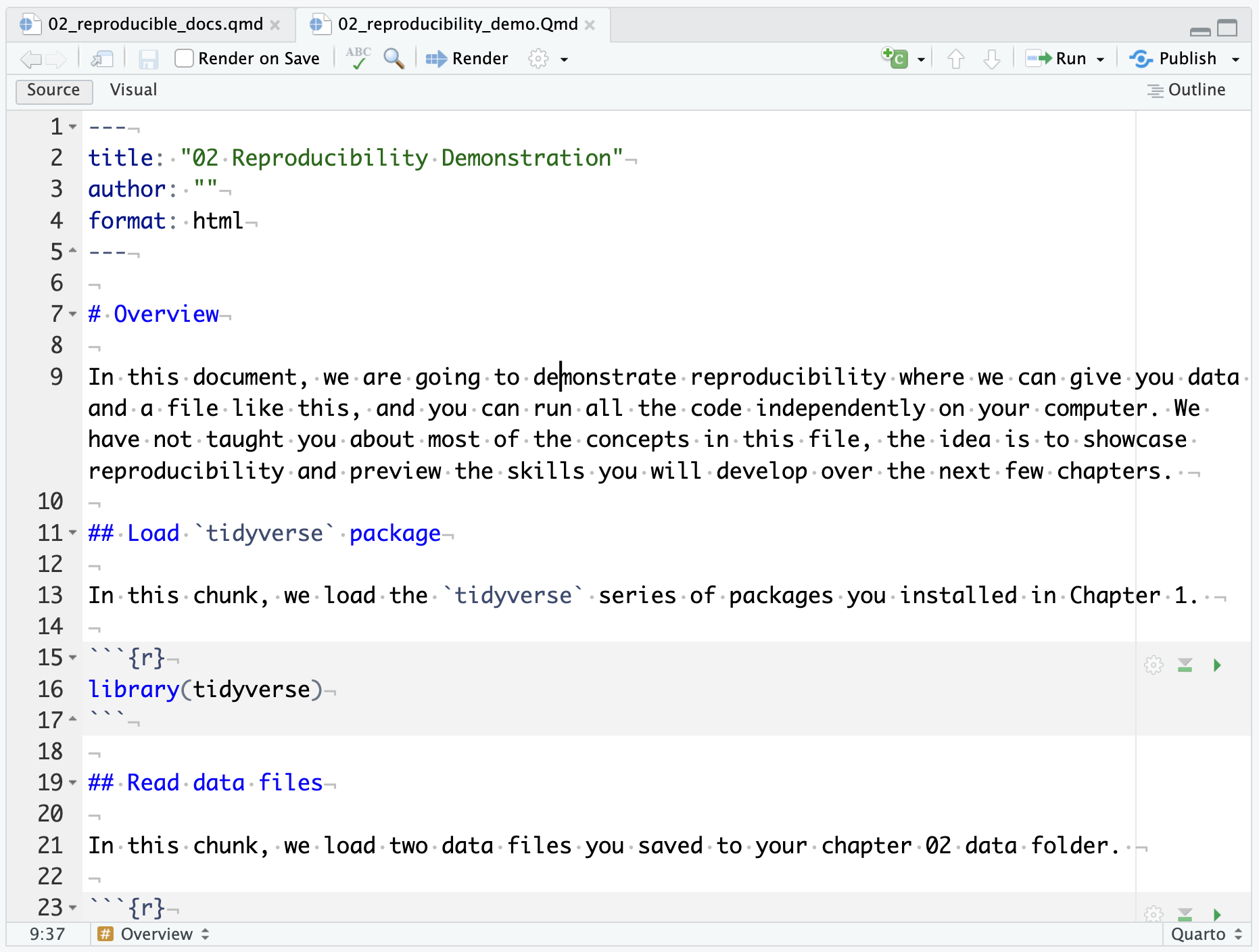Click the '## Load tidyverse package' heading
This screenshot has height=952, width=1259.
(x=264, y=533)
